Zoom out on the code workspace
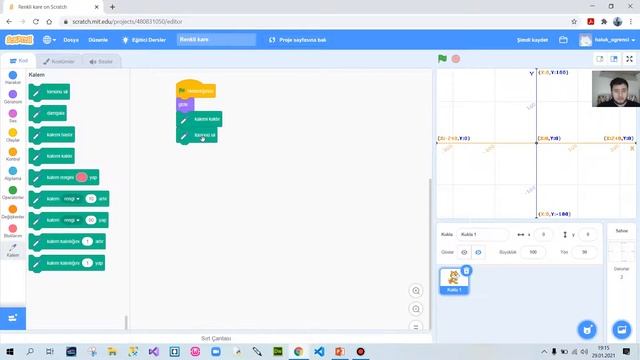 click(416, 309)
